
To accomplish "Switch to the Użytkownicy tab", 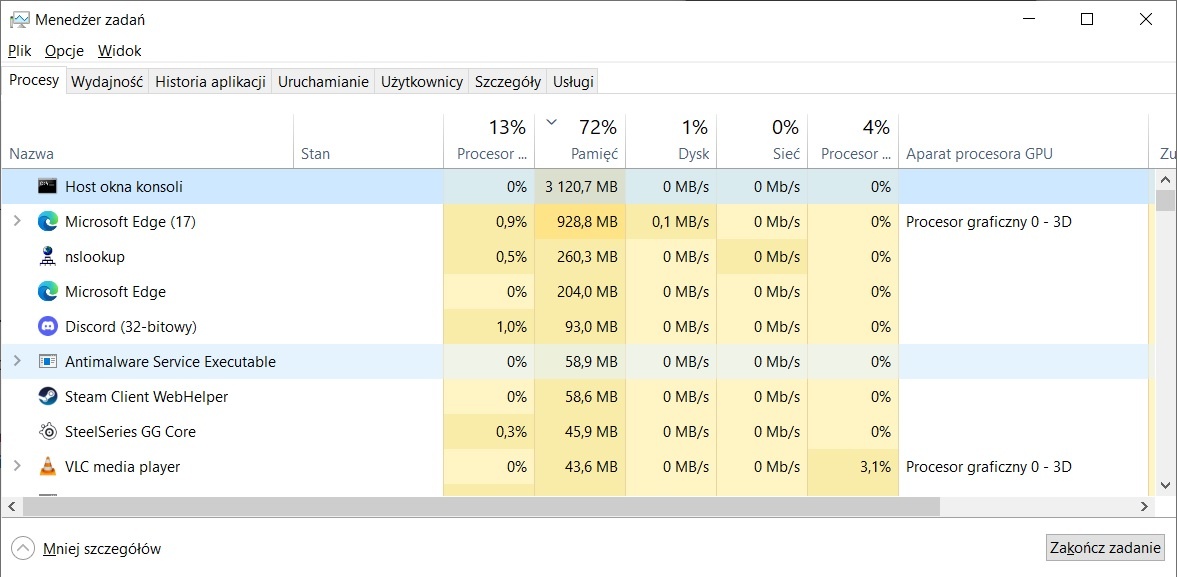I will click(422, 82).
